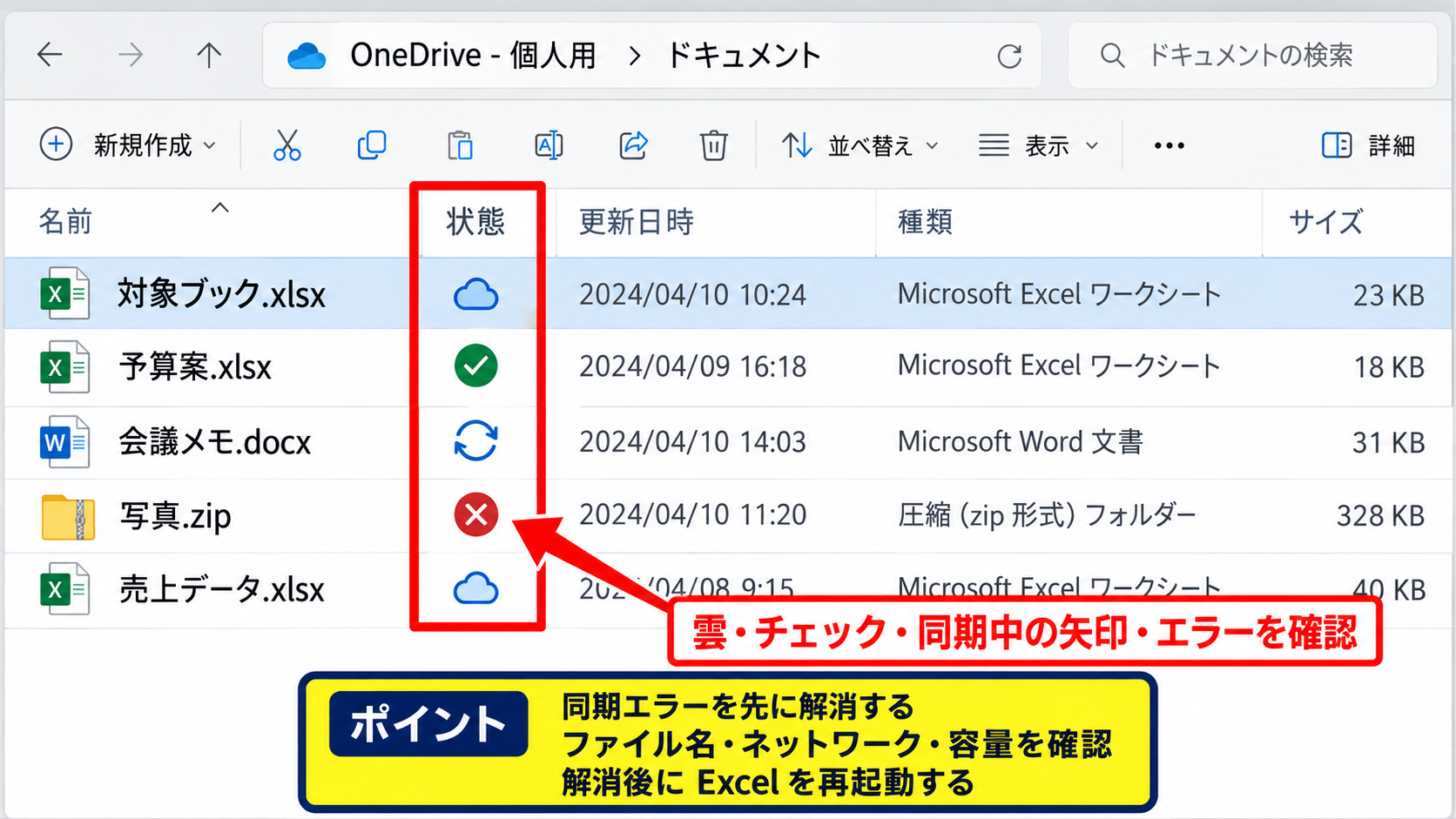Click the date 2024/04/09 16:18
This screenshot has height=819, width=1456.
(693, 366)
